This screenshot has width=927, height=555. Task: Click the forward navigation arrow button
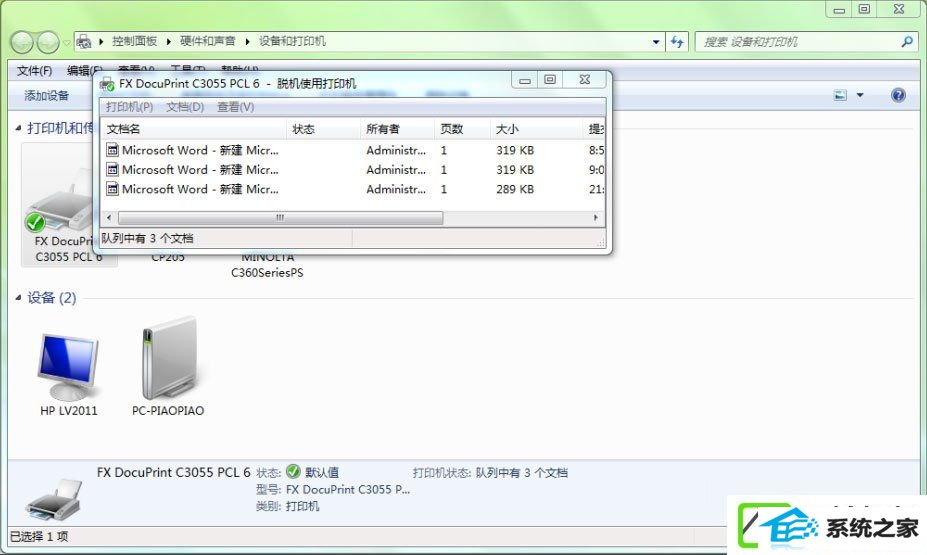48,42
